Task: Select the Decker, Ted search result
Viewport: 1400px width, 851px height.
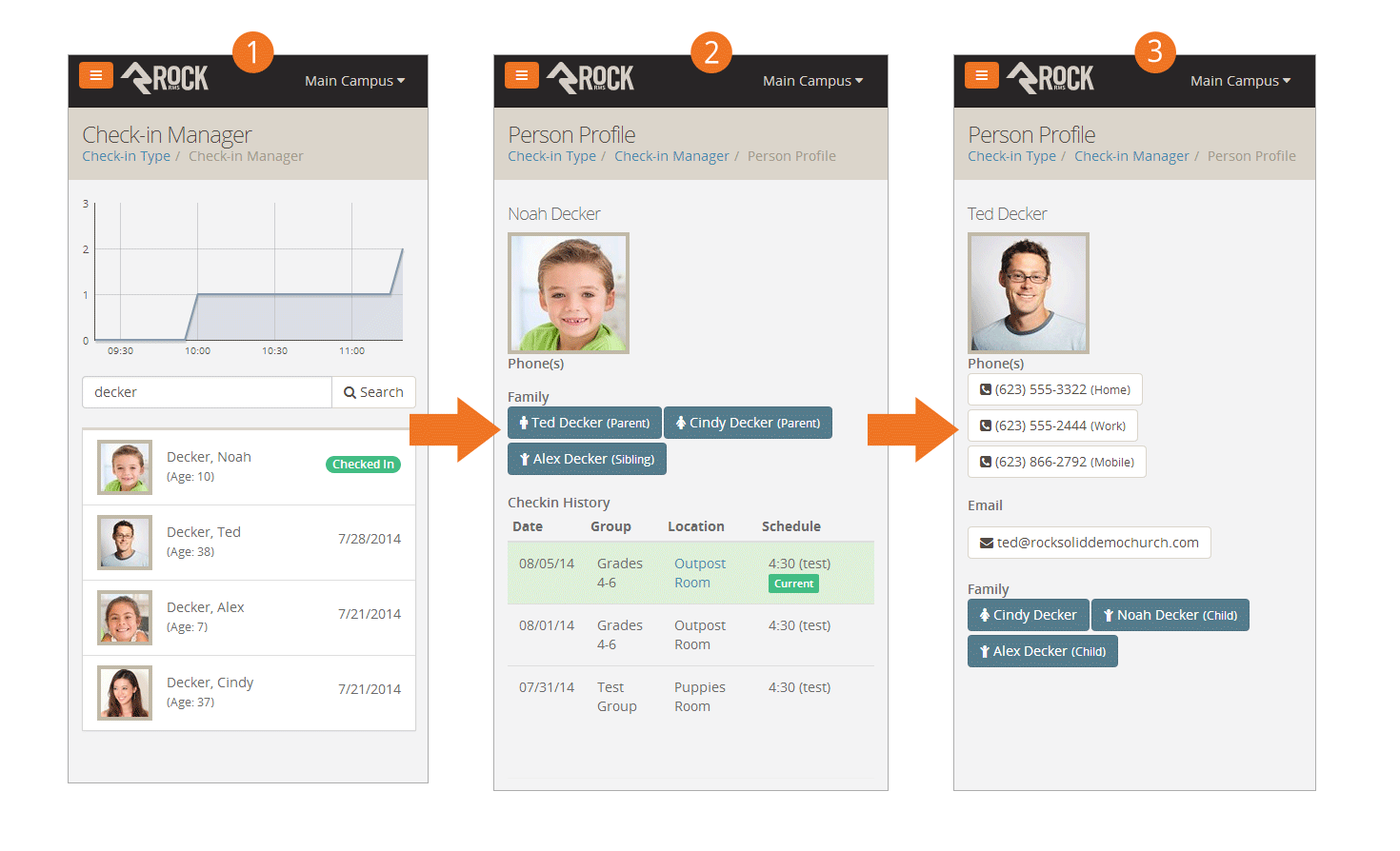Action: pos(249,543)
